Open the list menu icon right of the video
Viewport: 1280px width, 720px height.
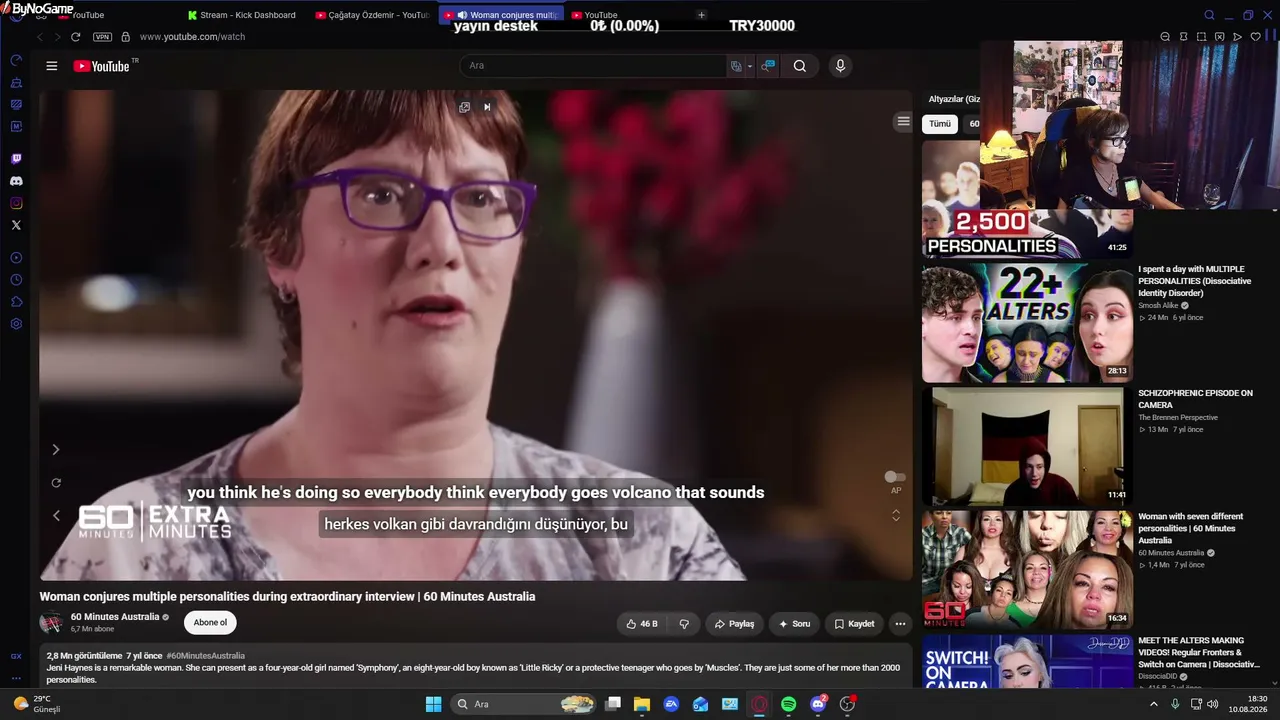(903, 121)
